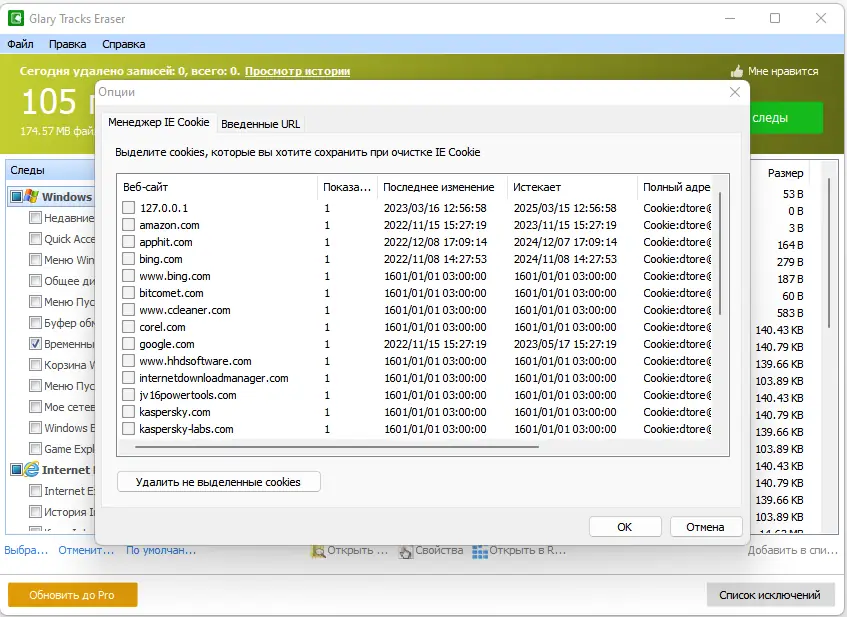Check the amazon.com cookie checkbox
Viewport: 847px width, 617px height.
(x=129, y=225)
